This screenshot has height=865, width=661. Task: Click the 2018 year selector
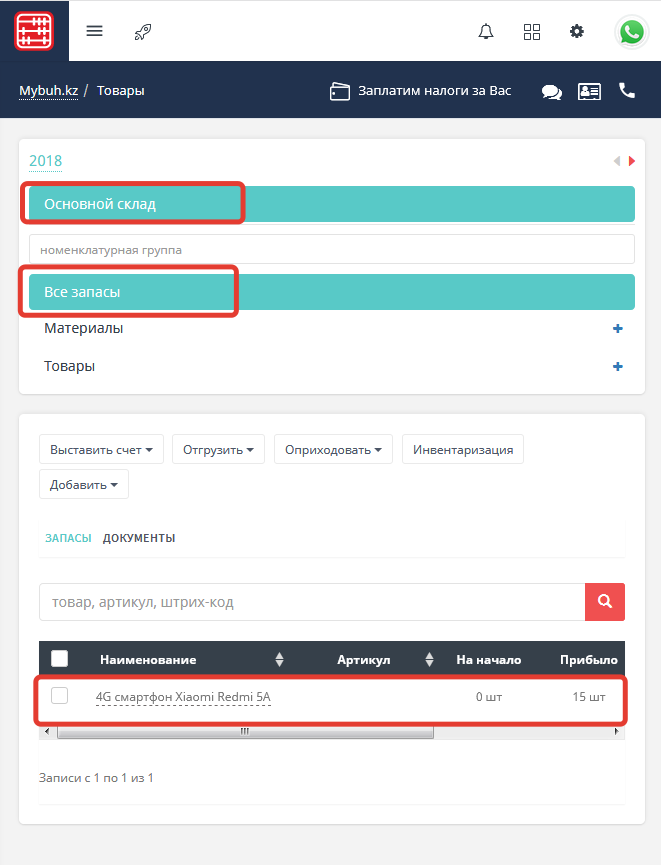click(x=45, y=161)
